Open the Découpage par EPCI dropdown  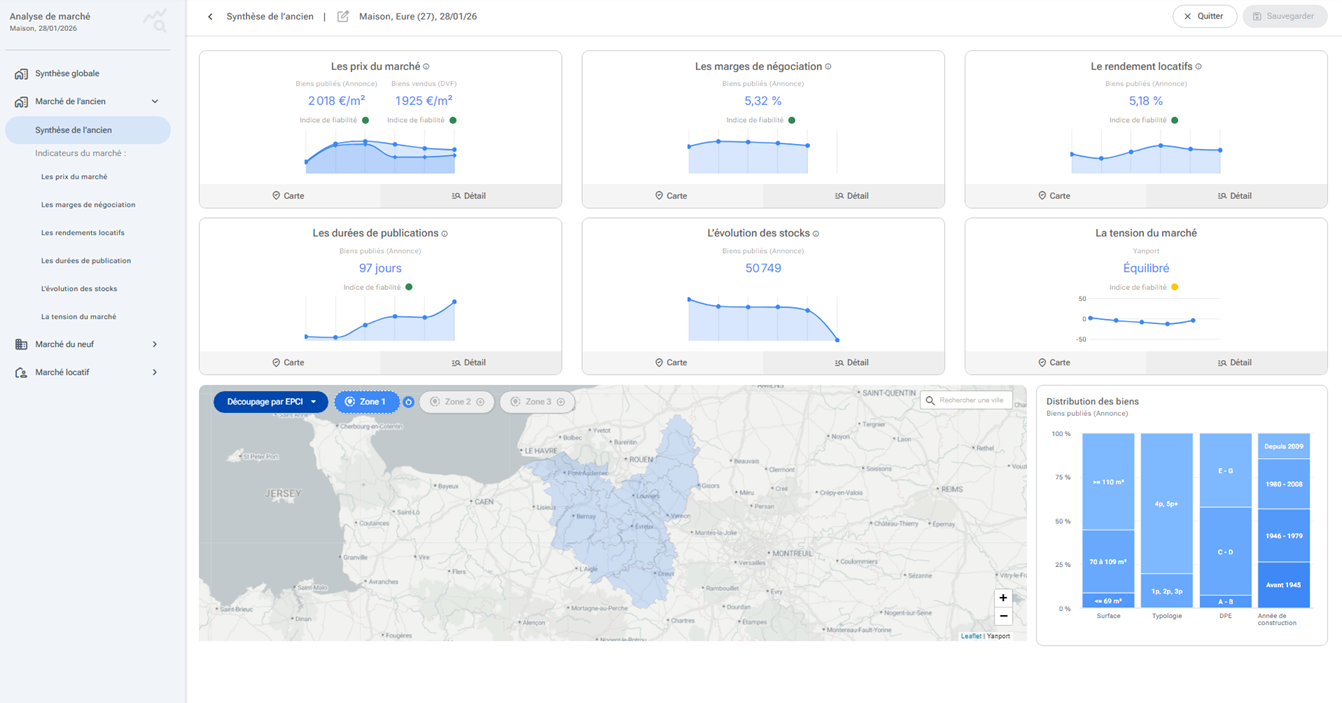pyautogui.click(x=271, y=402)
